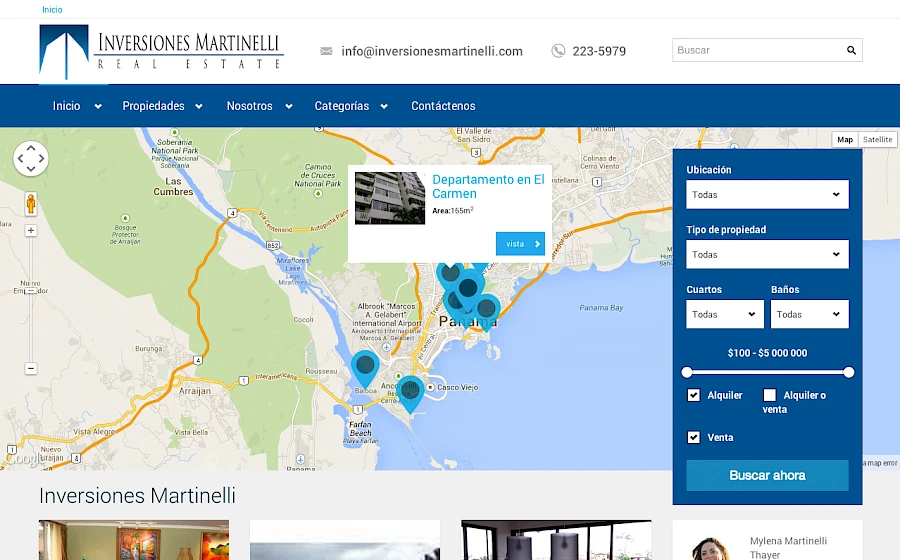Image resolution: width=900 pixels, height=560 pixels.
Task: Click the envelope email icon
Action: tap(326, 51)
